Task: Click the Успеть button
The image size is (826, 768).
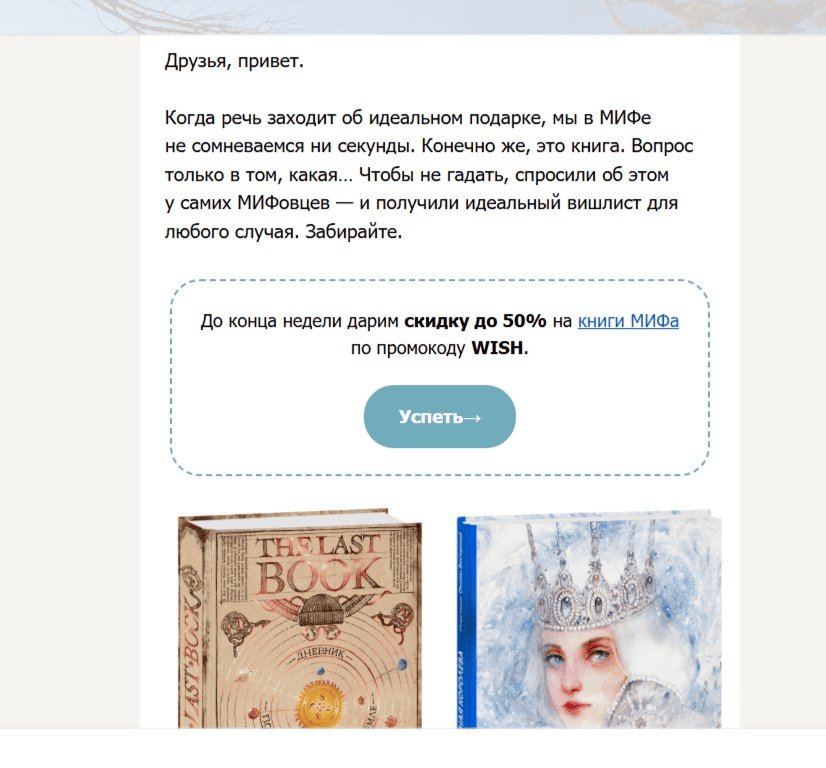Action: [439, 417]
